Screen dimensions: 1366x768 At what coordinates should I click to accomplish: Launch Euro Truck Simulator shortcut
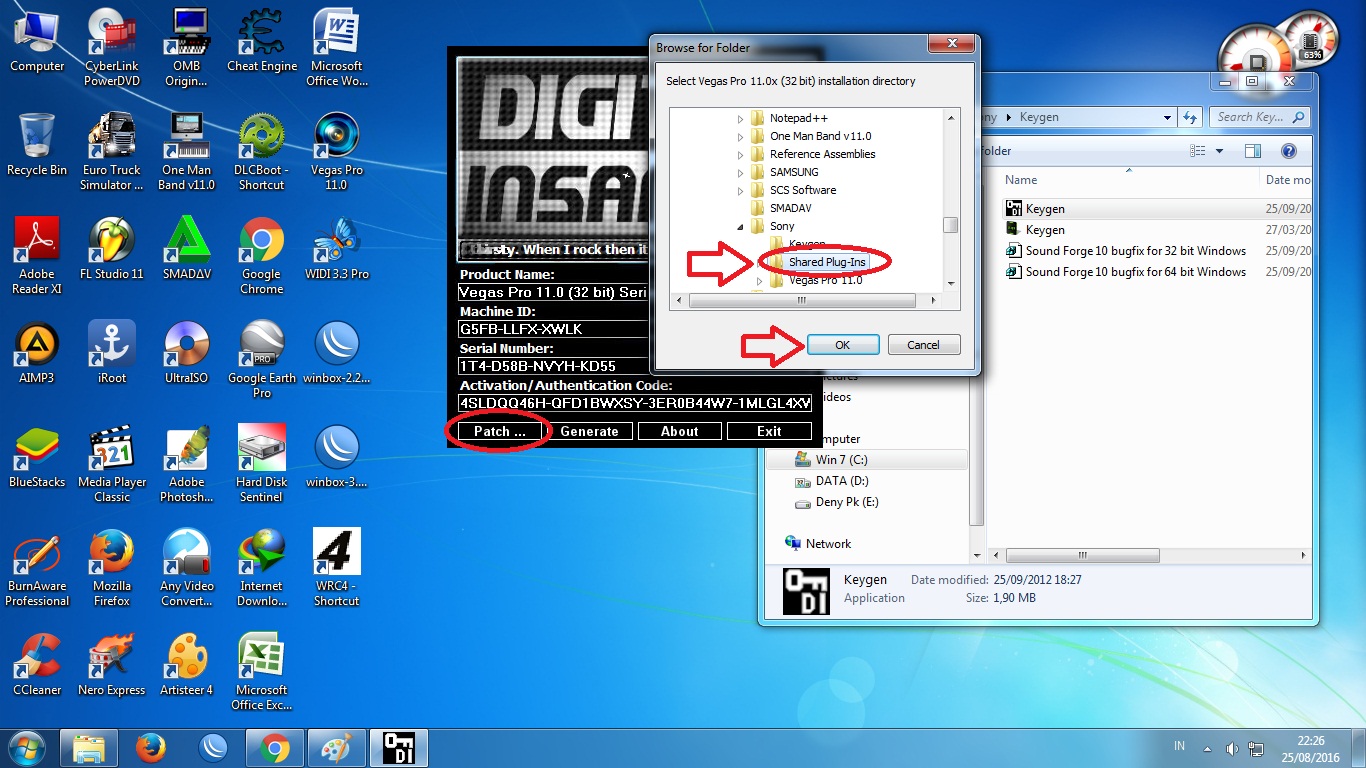(112, 151)
